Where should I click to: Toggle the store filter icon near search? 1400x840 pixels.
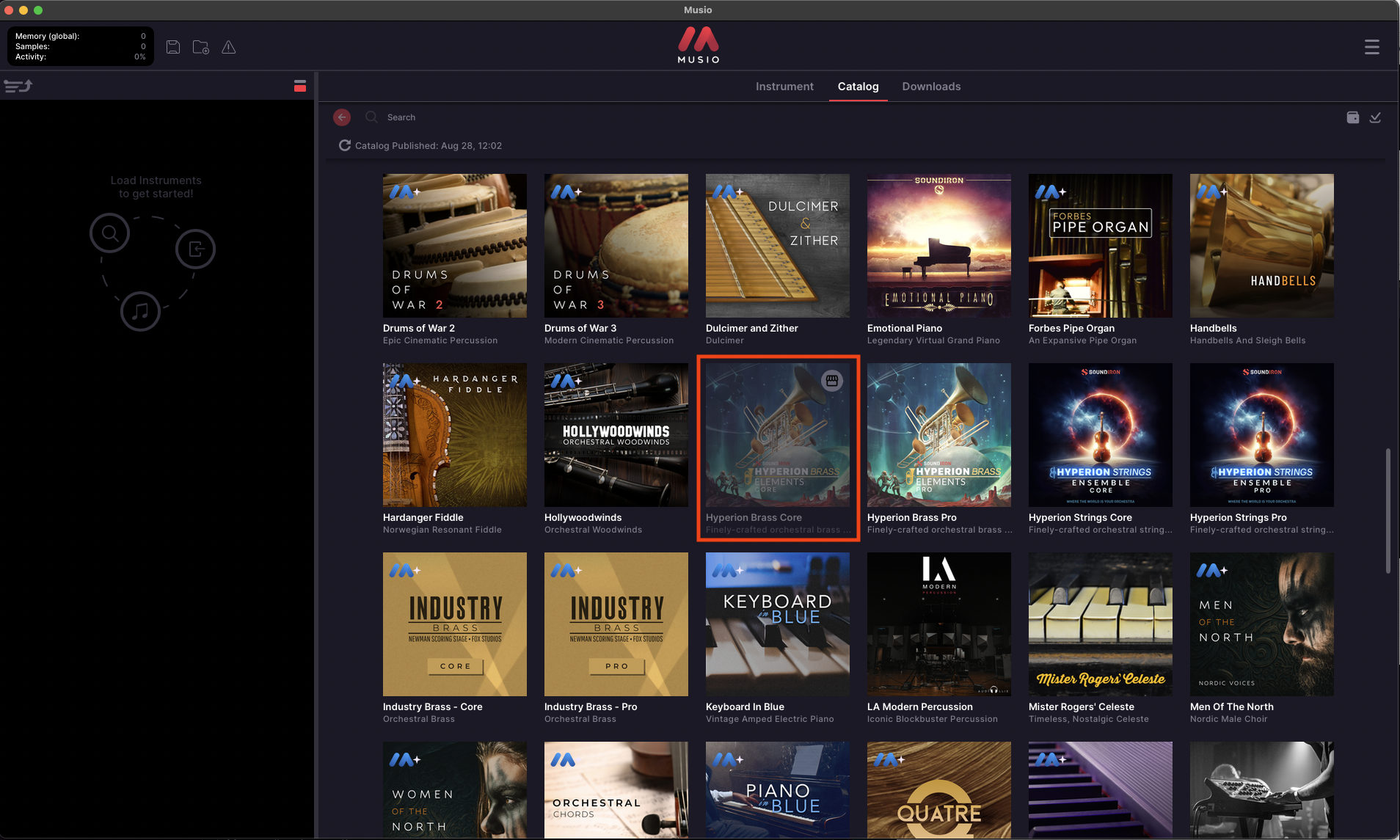[x=1352, y=117]
